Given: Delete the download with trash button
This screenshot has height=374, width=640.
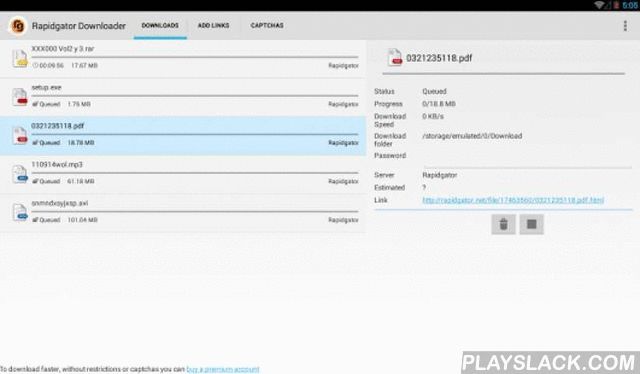Looking at the screenshot, I should 503,224.
